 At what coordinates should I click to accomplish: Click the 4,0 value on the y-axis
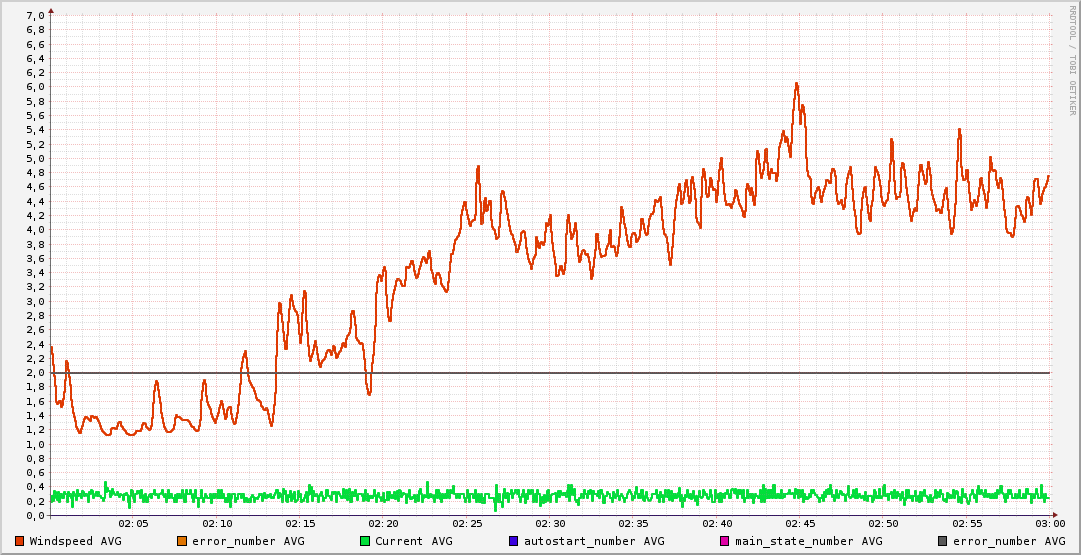tap(34, 230)
